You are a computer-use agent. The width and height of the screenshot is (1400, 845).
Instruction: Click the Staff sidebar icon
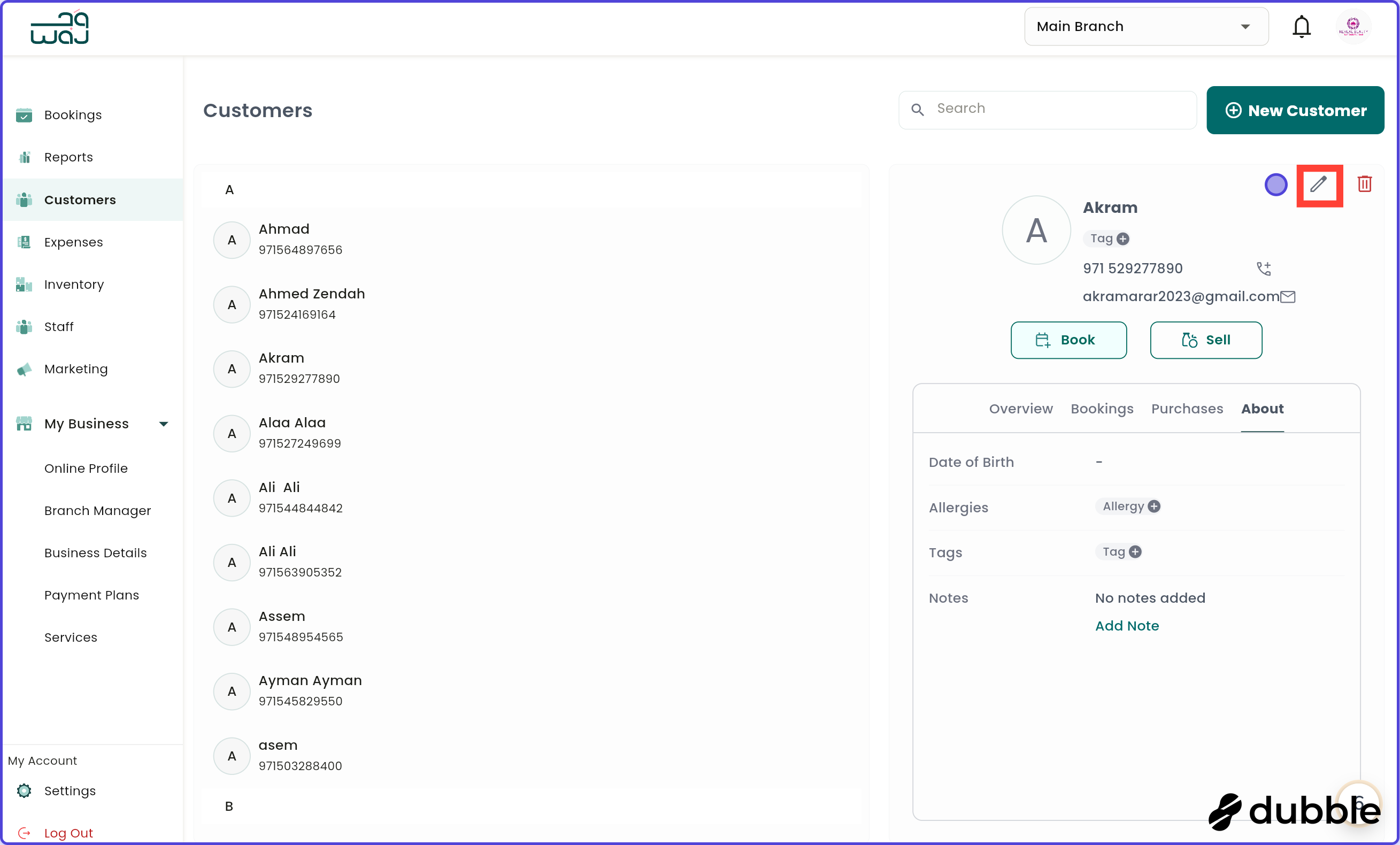pos(24,326)
